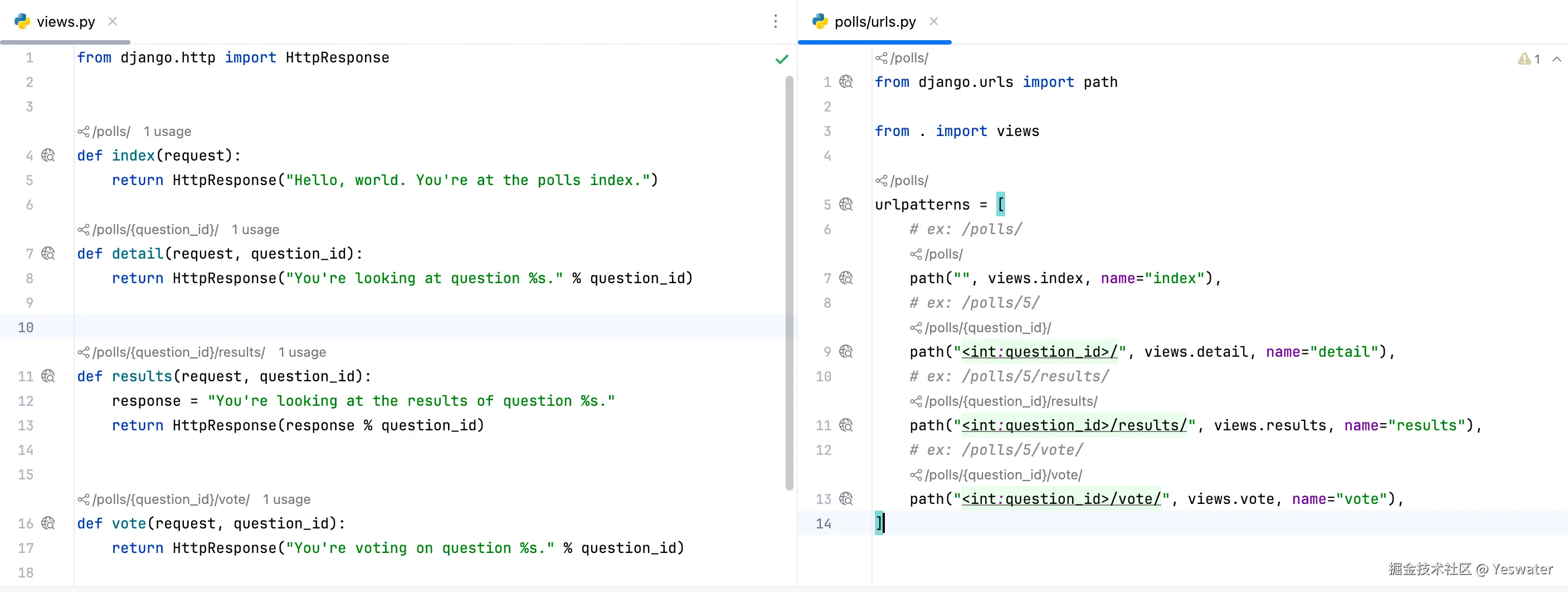Click the gutter globe icon beside def detail
The width and height of the screenshot is (1568, 592).
48,254
